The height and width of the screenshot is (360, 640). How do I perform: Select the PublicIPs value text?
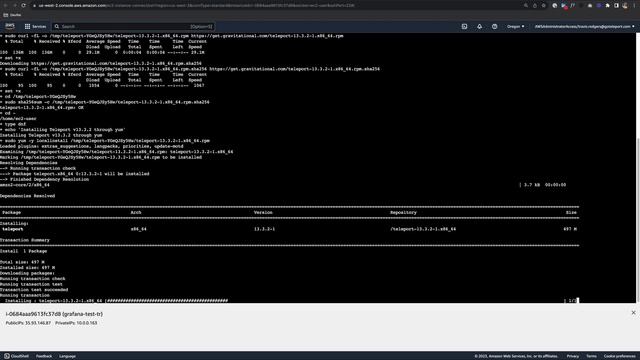tap(38, 323)
